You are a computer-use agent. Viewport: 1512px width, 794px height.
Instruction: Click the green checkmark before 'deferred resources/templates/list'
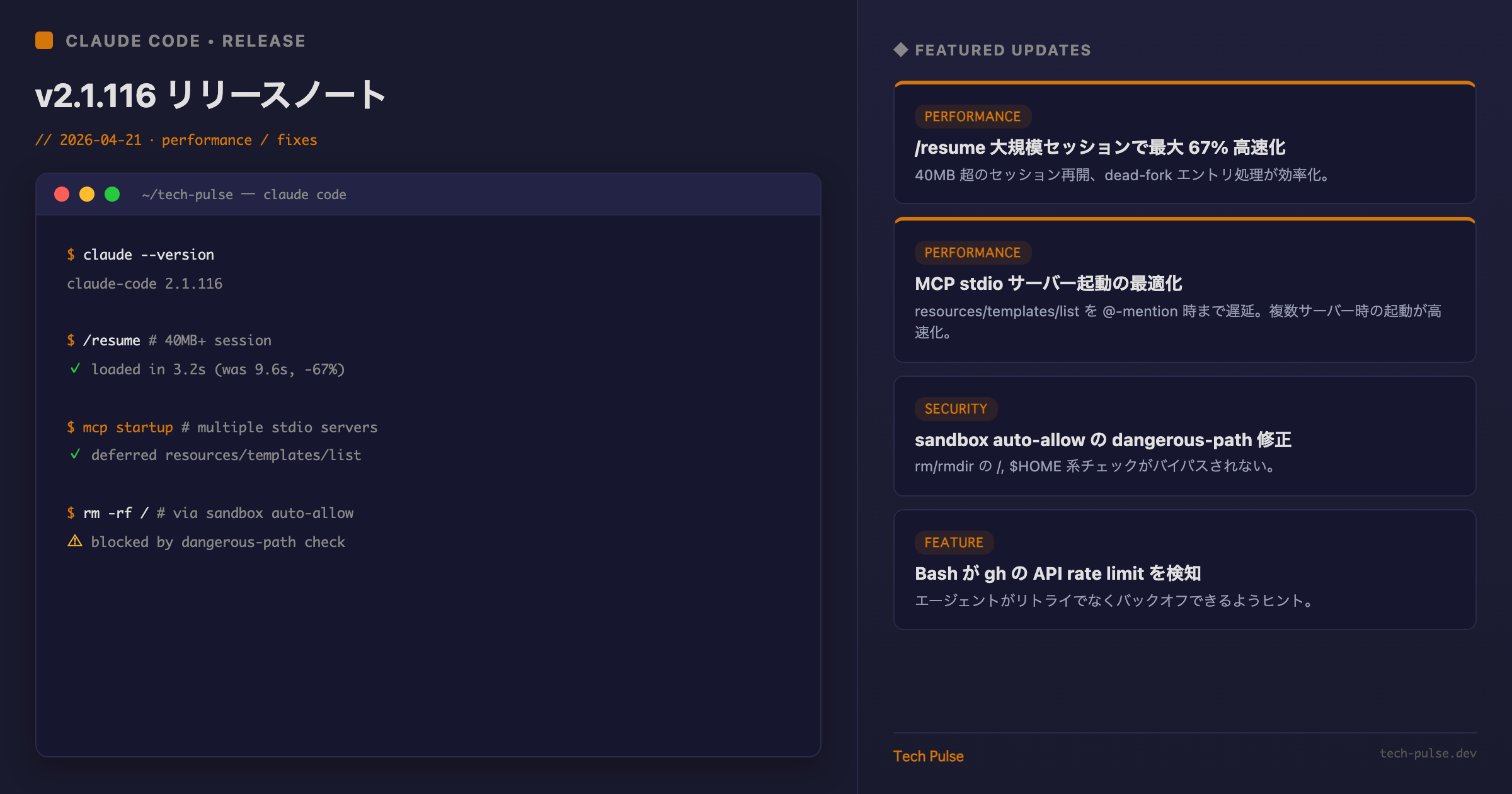point(75,454)
